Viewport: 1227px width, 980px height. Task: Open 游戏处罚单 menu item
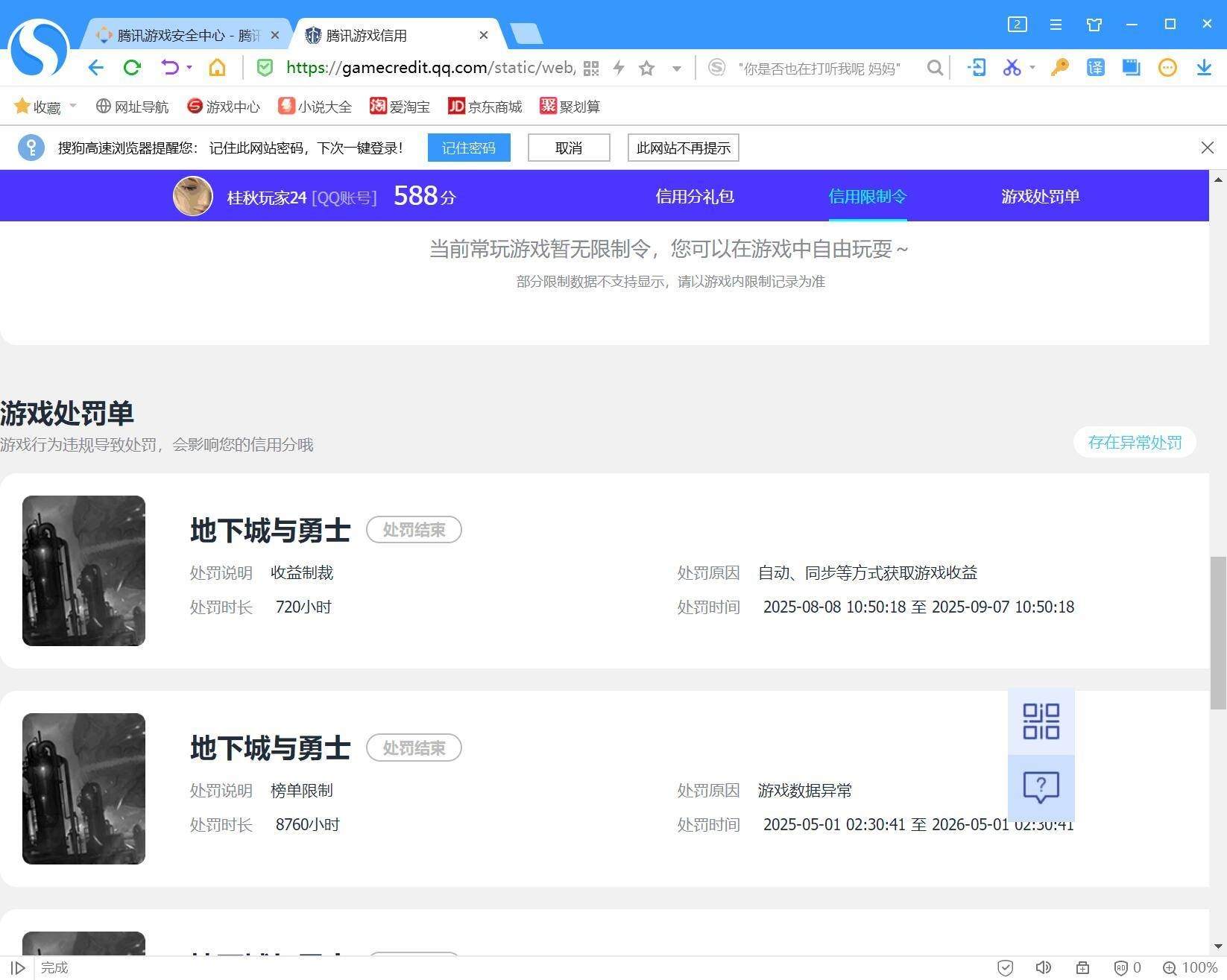tap(1041, 196)
